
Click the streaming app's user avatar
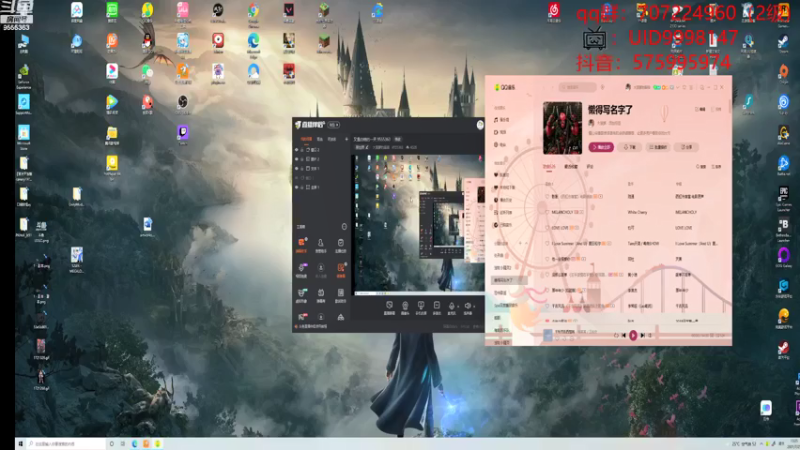click(x=480, y=125)
